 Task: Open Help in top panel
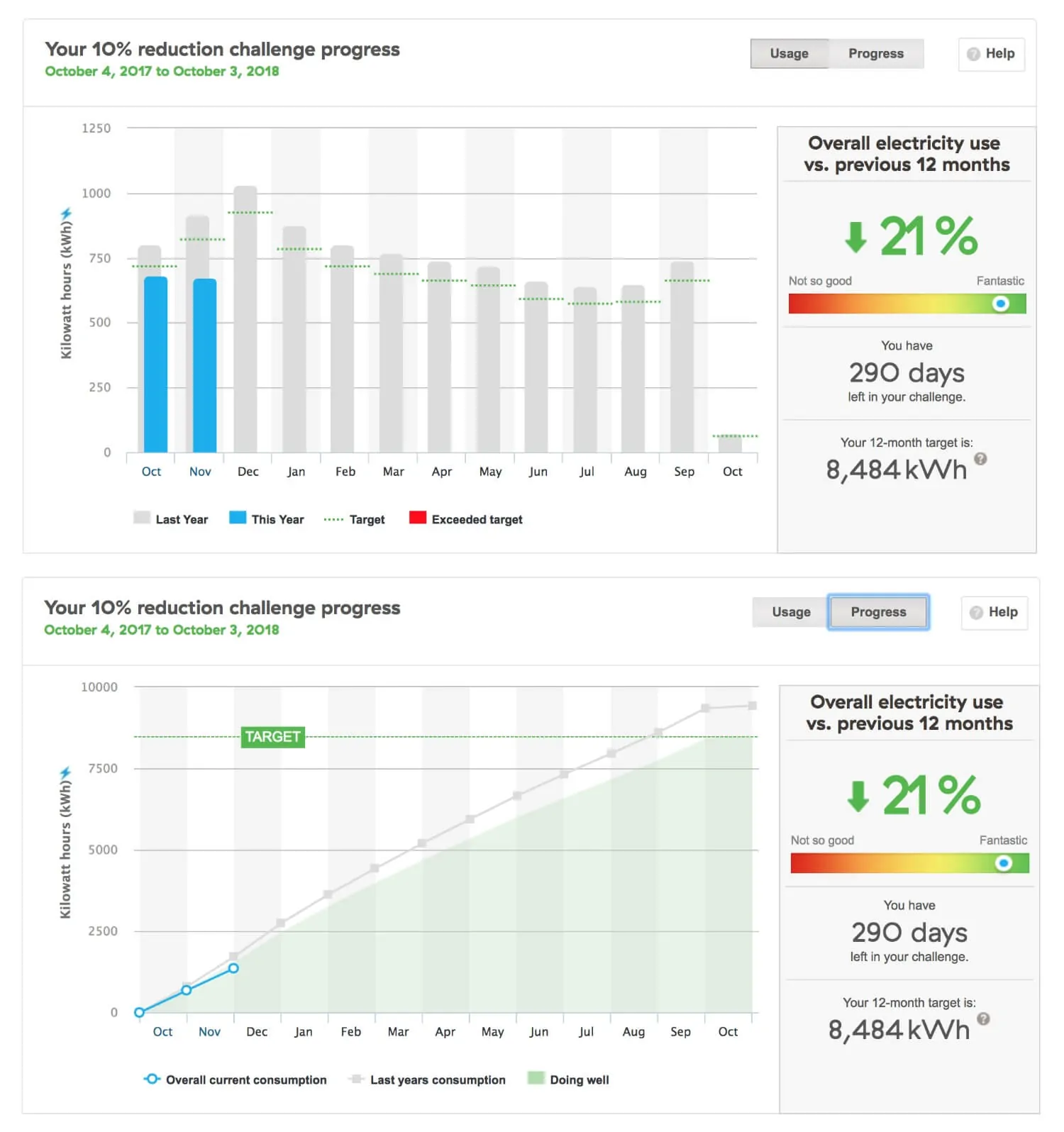pyautogui.click(x=992, y=54)
